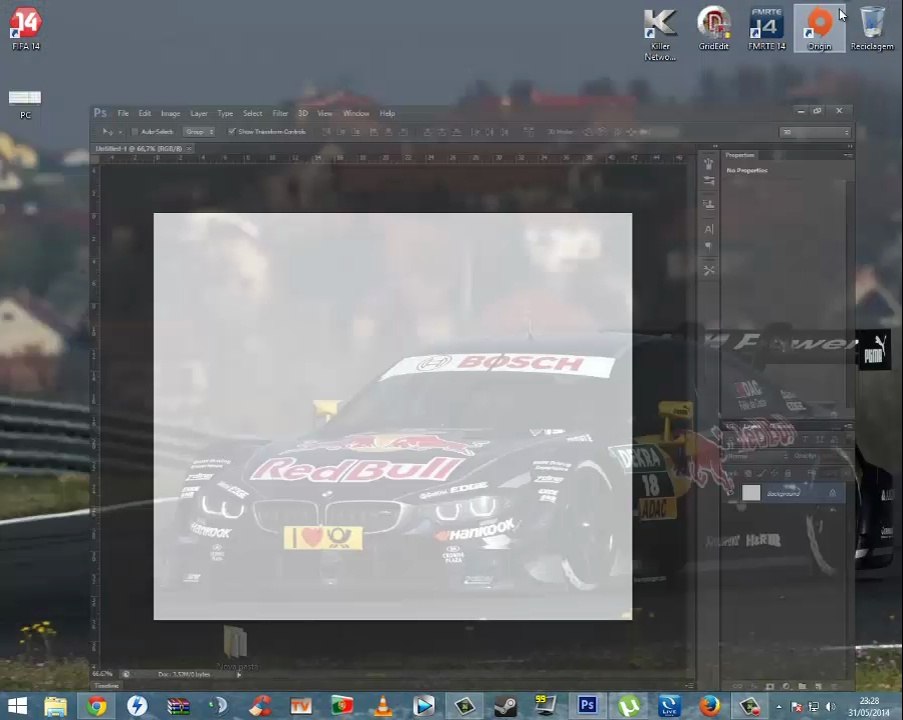Screen dimensions: 903x720
Task: Open the Timeline panel tab
Action: [x=107, y=685]
